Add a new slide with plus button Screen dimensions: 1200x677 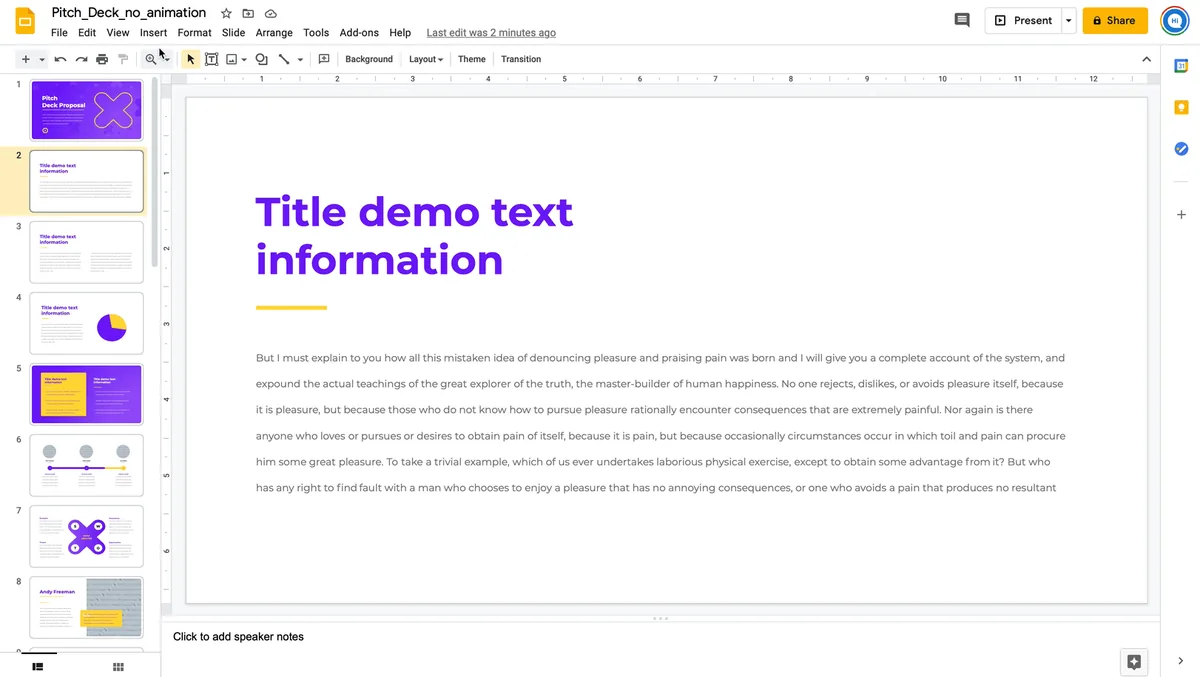(x=26, y=59)
